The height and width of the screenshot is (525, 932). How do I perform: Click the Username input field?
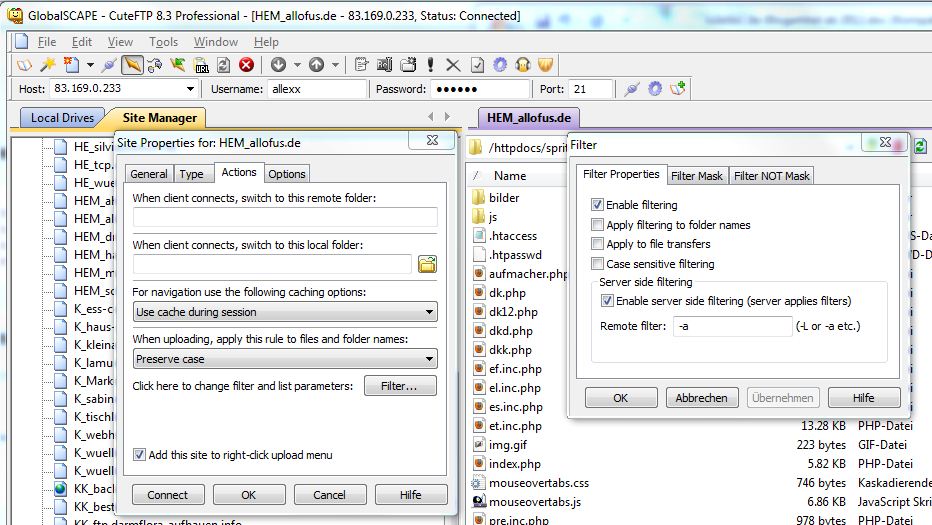(x=317, y=89)
